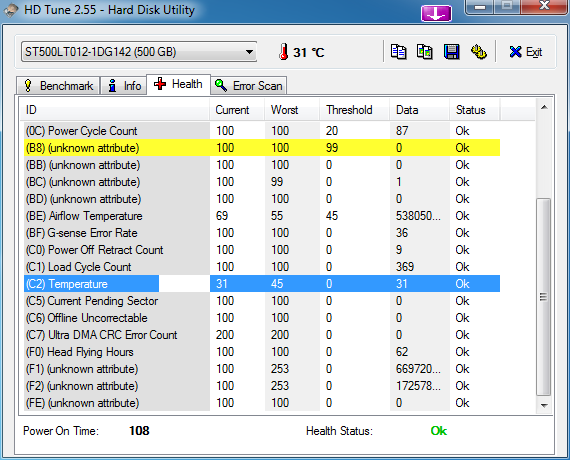The height and width of the screenshot is (460, 570).
Task: Open the options tools icon
Action: [x=479, y=52]
